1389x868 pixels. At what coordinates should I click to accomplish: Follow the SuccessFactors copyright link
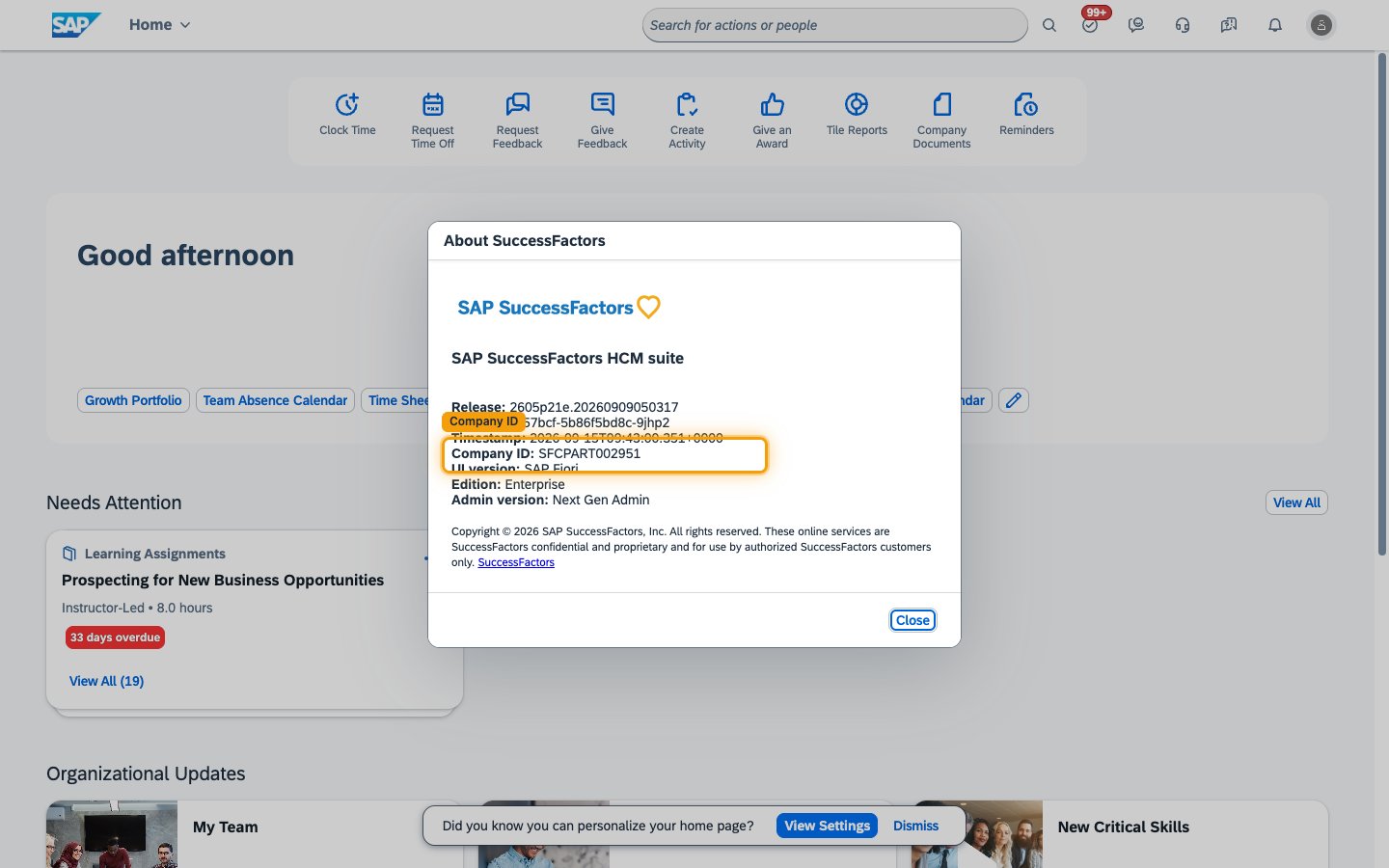pyautogui.click(x=516, y=562)
